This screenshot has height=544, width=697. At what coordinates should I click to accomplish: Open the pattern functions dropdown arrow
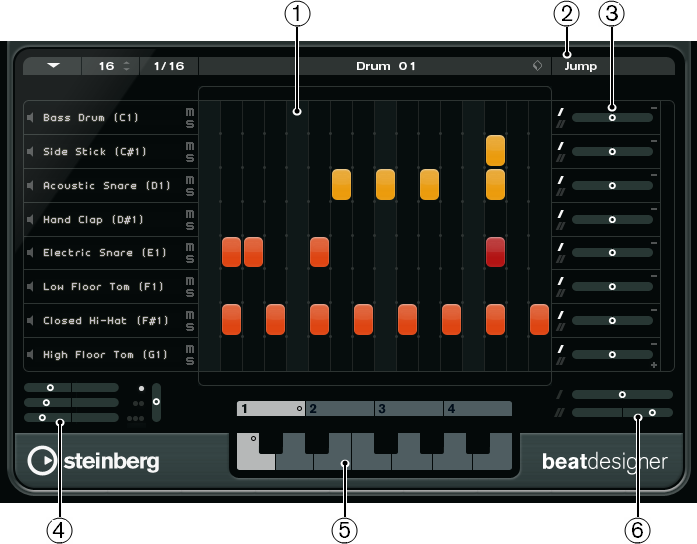[53, 66]
